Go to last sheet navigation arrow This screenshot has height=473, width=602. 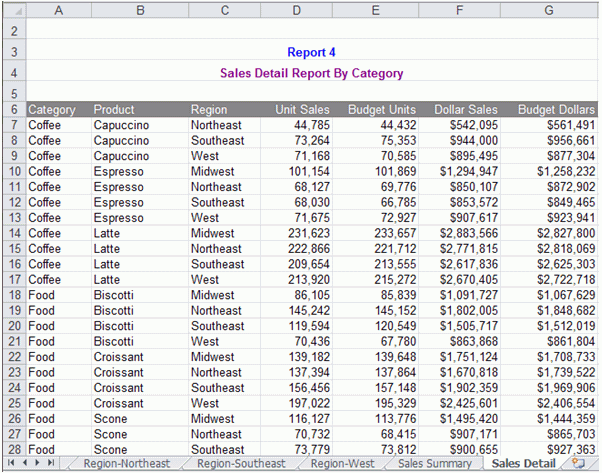pos(50,464)
